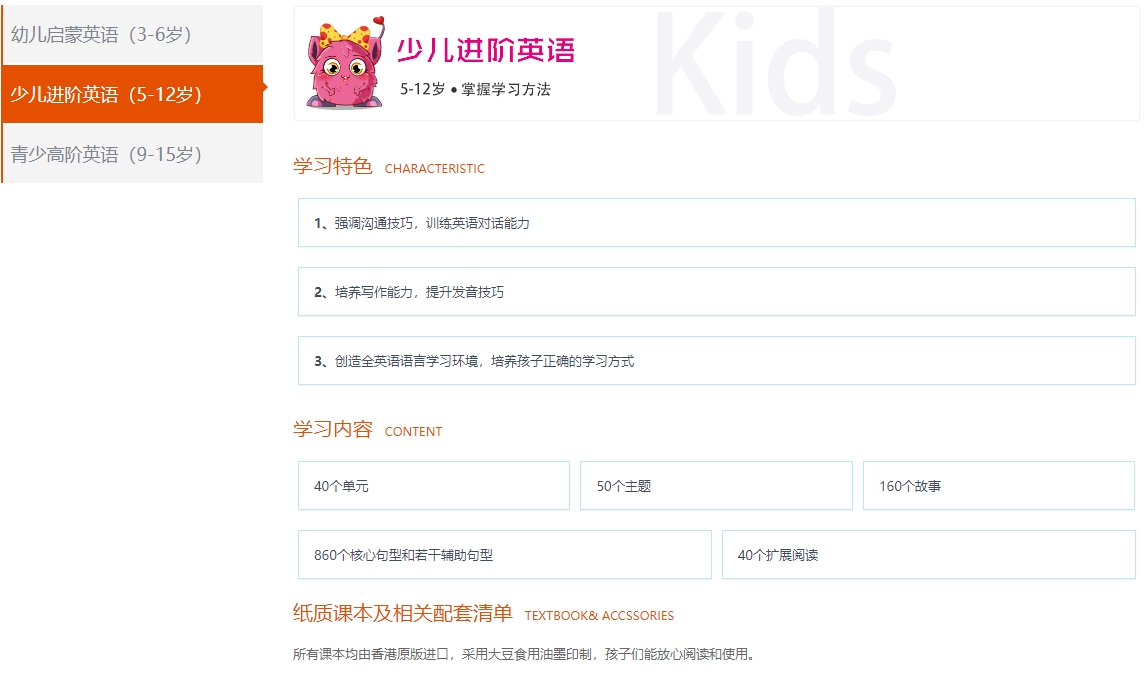1148x686 pixels.
Task: Select the 少儿进阶英语 (5-12岁) tab
Action: pyautogui.click(x=133, y=94)
